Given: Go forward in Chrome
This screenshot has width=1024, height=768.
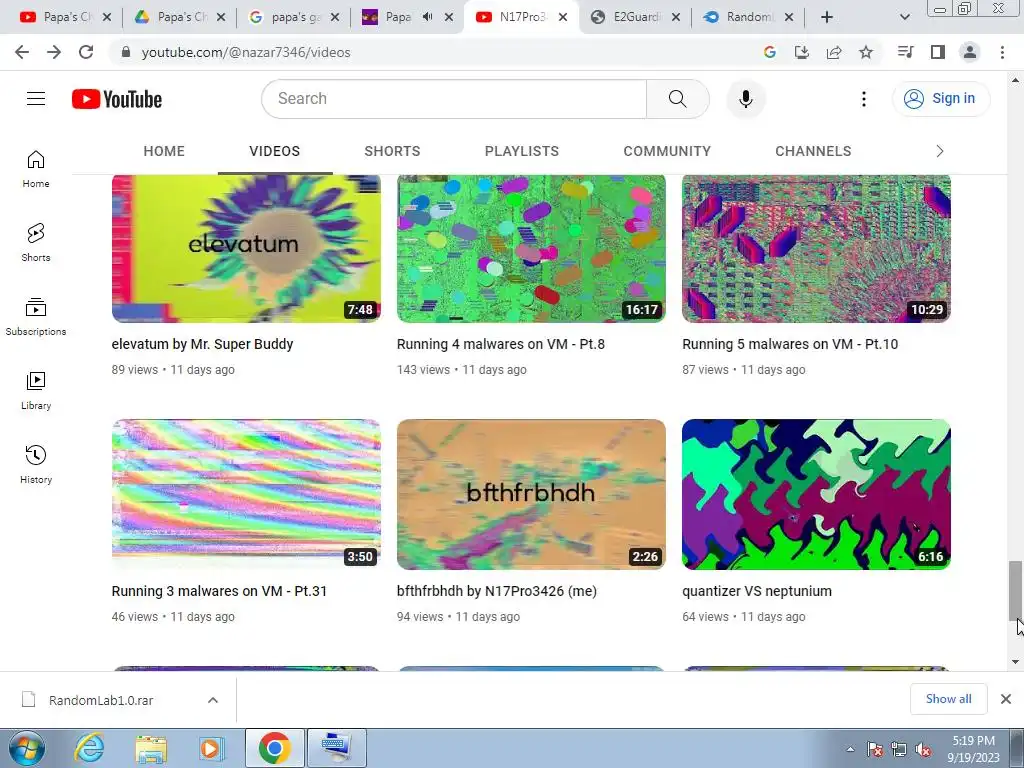Looking at the screenshot, I should (x=54, y=52).
